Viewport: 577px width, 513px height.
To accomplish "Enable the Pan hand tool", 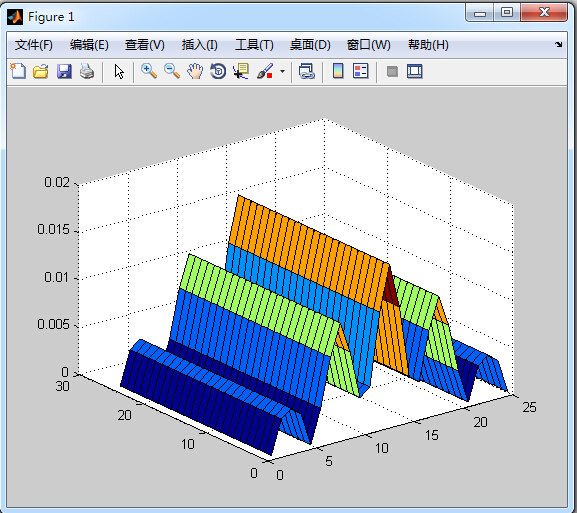I will tap(195, 71).
